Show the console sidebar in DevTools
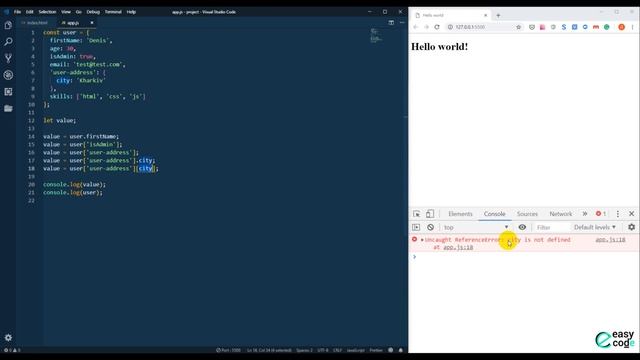 coord(416,227)
